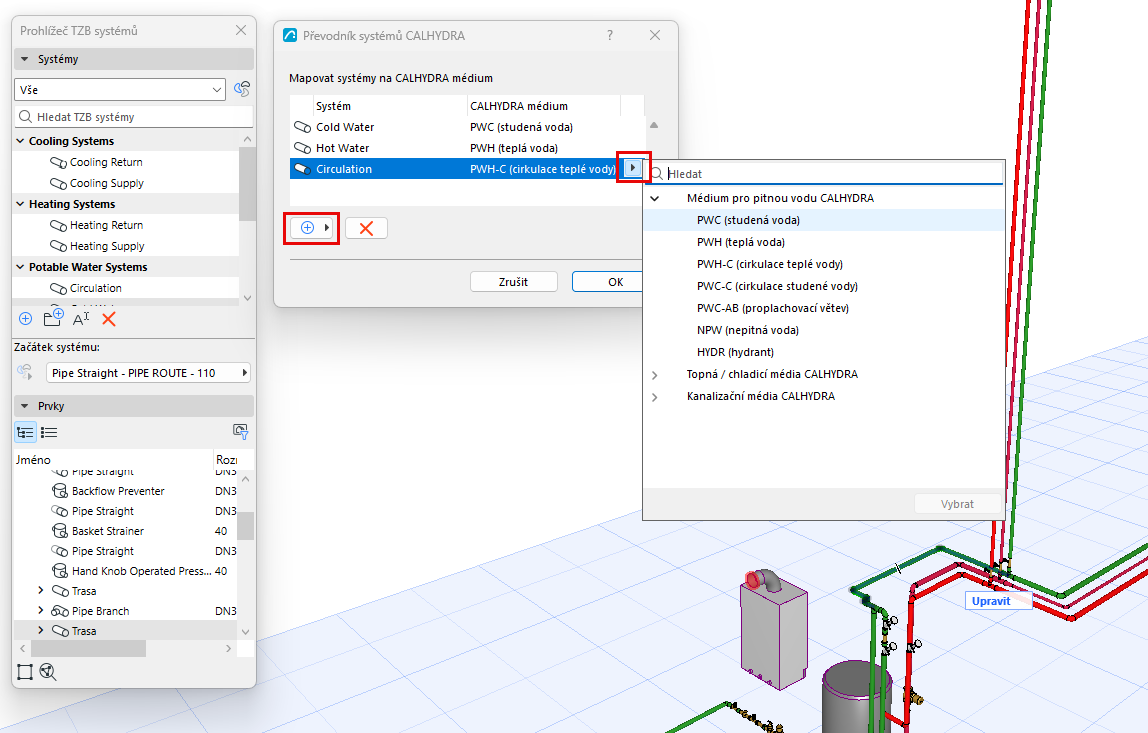Image resolution: width=1148 pixels, height=733 pixels.
Task: Select NPW (nepitná voda) option
Action: coord(748,330)
